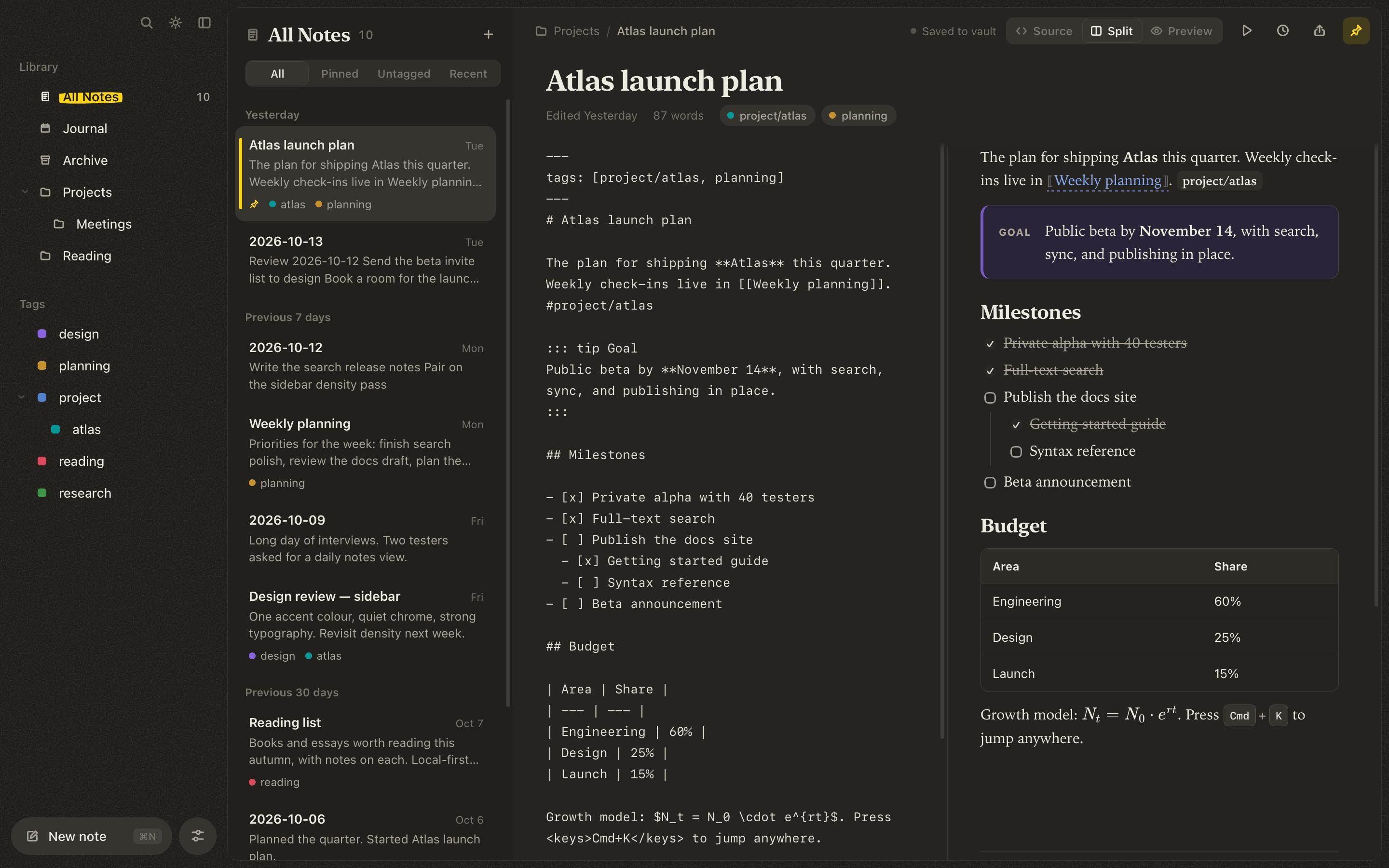Click the project/atlas tag chip in header

click(767, 115)
